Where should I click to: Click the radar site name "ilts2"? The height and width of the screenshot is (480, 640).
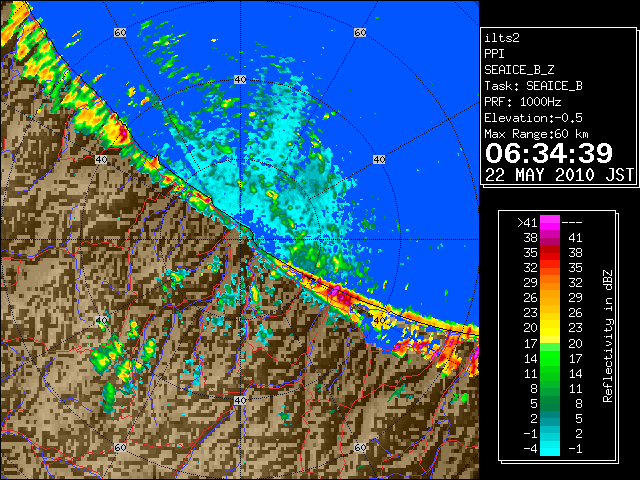502,38
